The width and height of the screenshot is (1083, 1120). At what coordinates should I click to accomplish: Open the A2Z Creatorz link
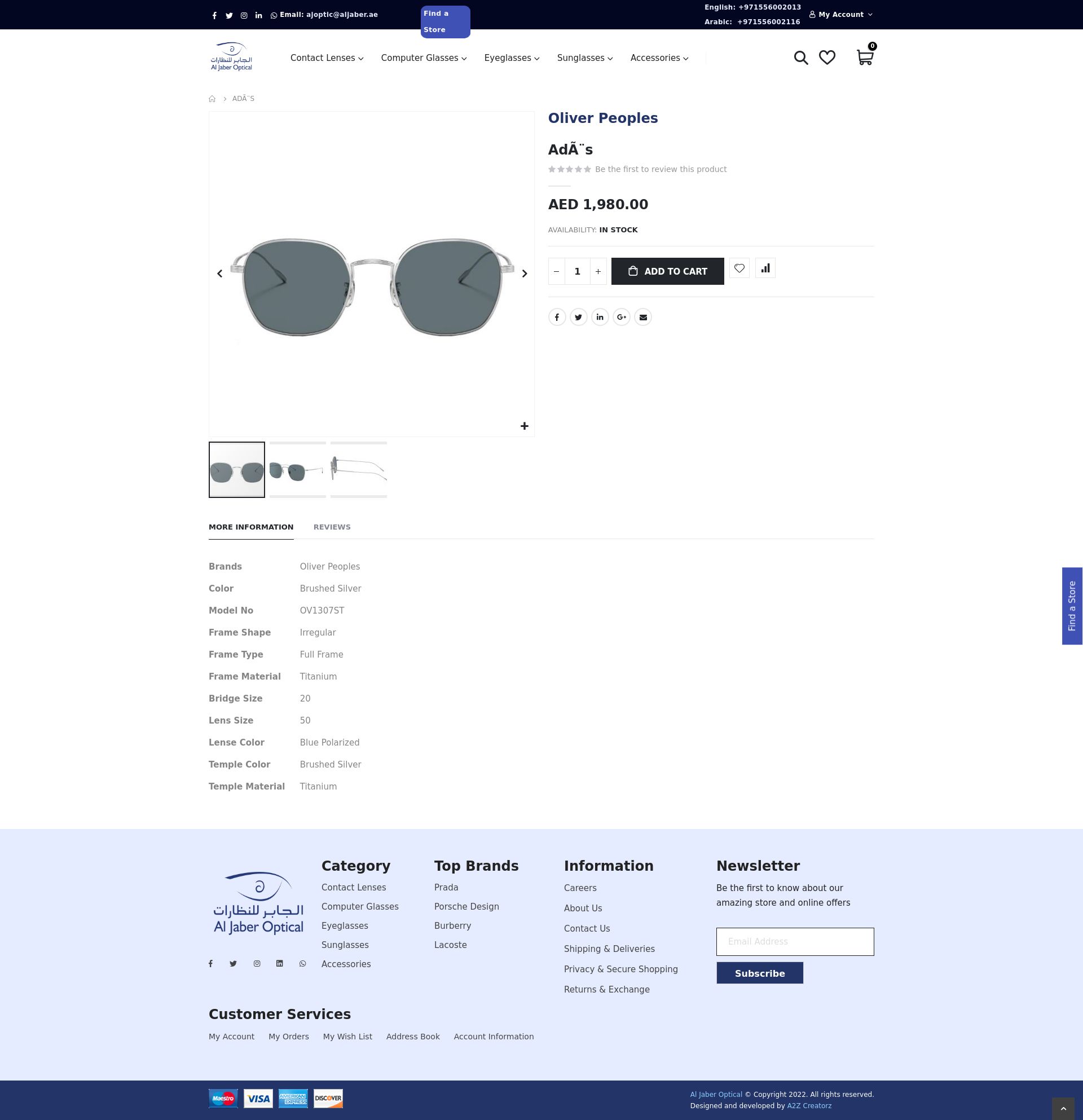tap(809, 1106)
